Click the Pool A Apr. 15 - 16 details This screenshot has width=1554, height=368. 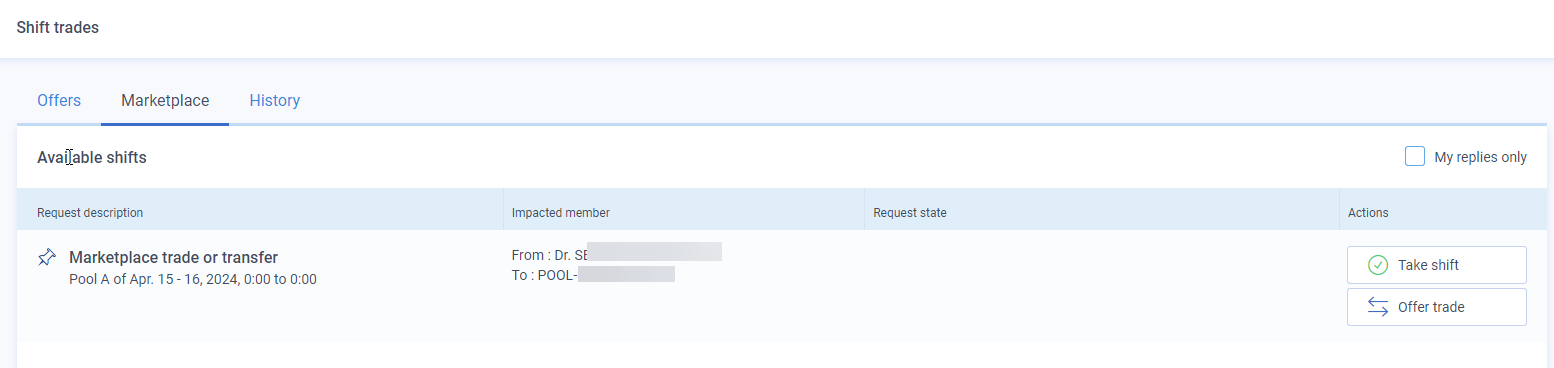[193, 279]
